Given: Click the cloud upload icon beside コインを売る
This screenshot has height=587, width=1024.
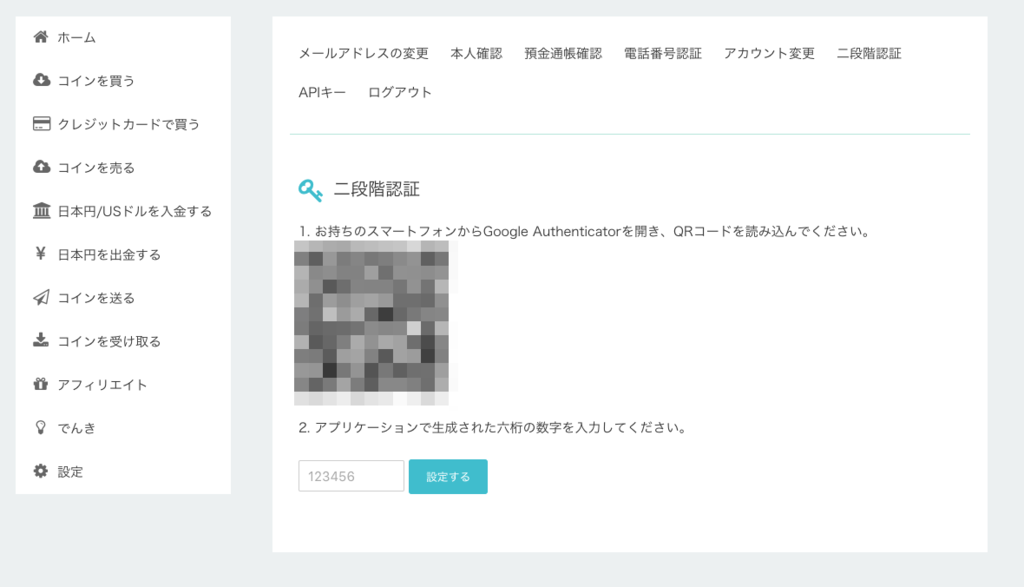Looking at the screenshot, I should 41,167.
